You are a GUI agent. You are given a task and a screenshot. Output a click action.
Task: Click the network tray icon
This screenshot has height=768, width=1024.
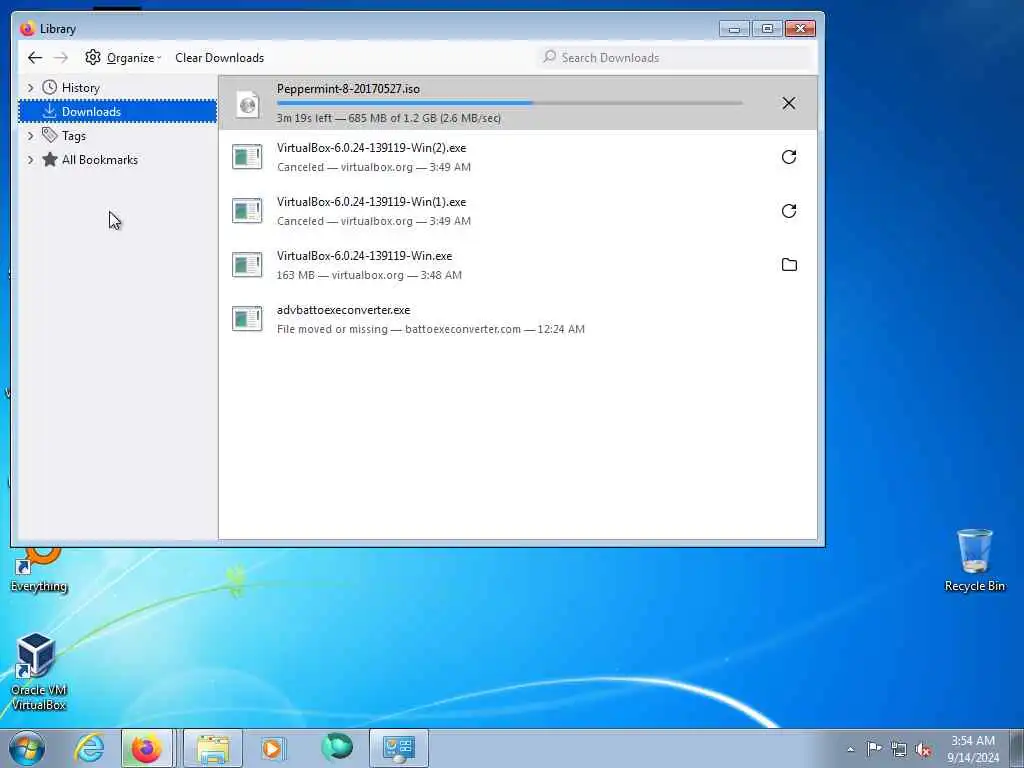click(x=899, y=749)
